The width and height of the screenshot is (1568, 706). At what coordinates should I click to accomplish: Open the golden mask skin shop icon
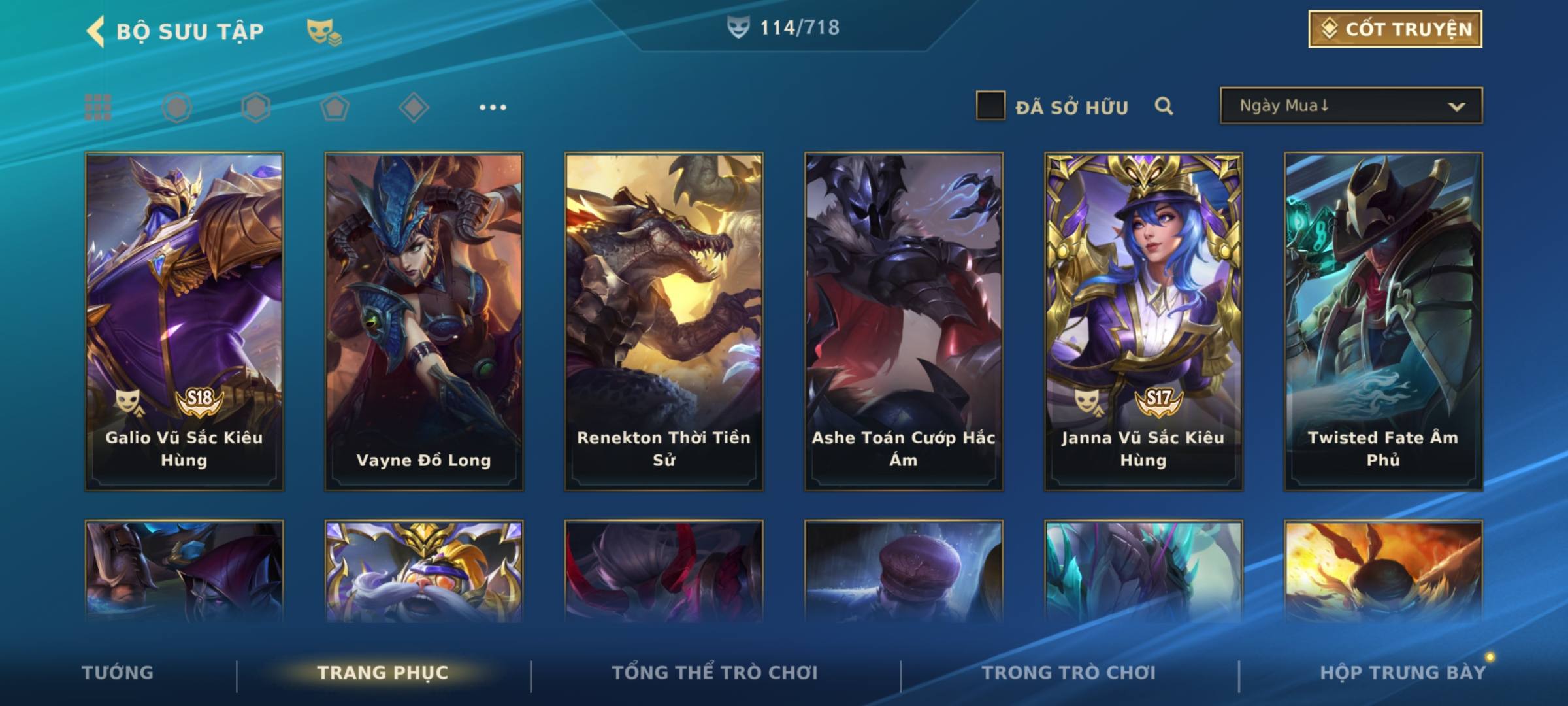(x=324, y=32)
